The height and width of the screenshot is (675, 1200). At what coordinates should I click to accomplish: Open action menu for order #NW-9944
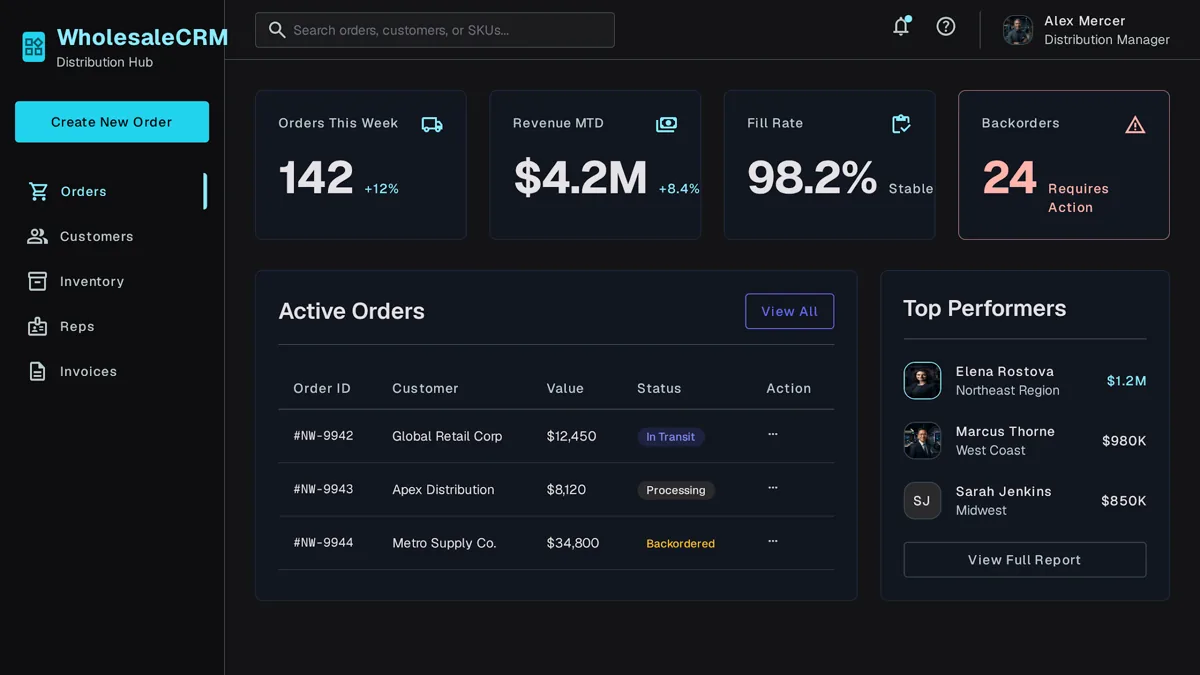pyautogui.click(x=773, y=541)
